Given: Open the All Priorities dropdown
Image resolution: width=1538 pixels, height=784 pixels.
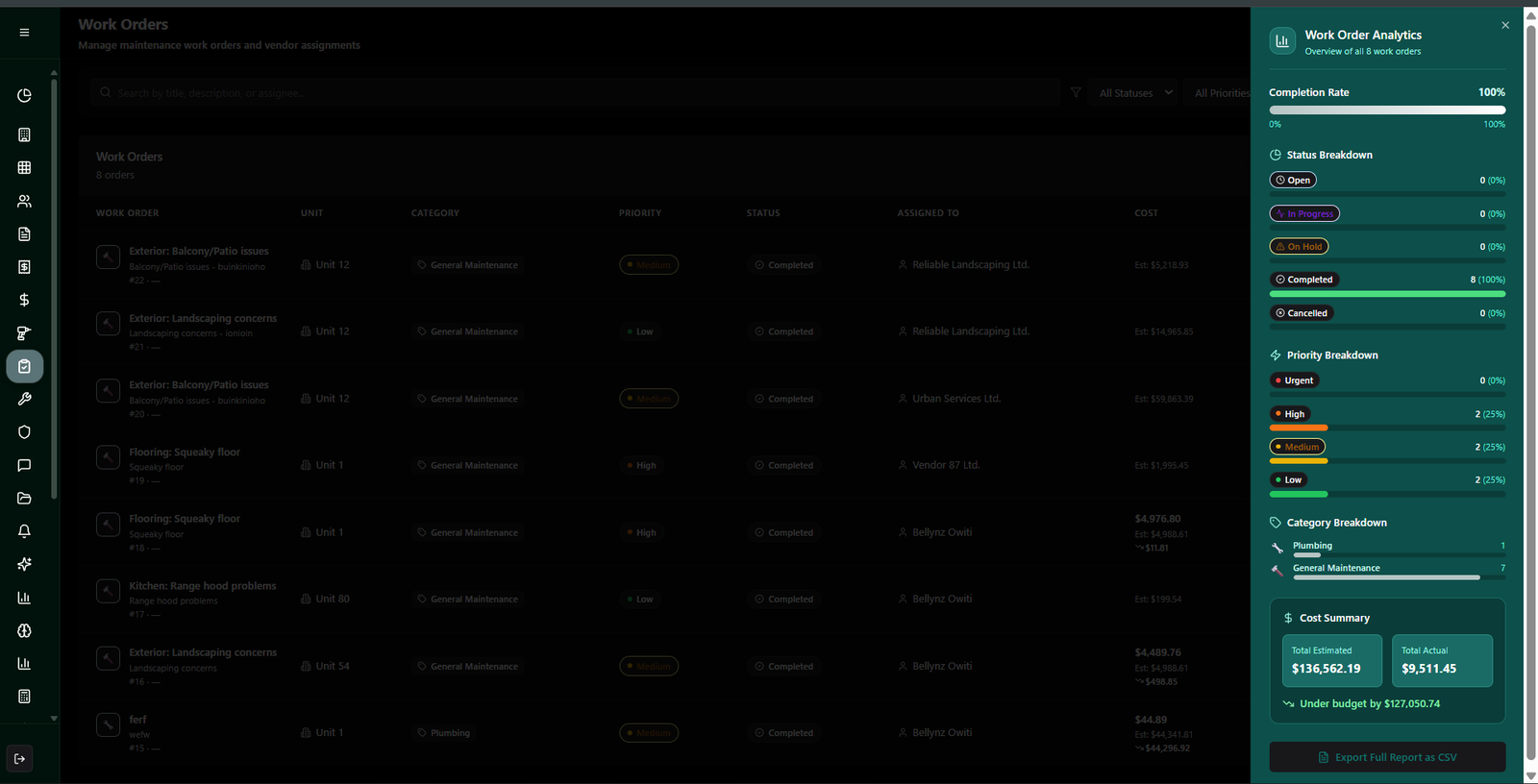Looking at the screenshot, I should tap(1222, 93).
